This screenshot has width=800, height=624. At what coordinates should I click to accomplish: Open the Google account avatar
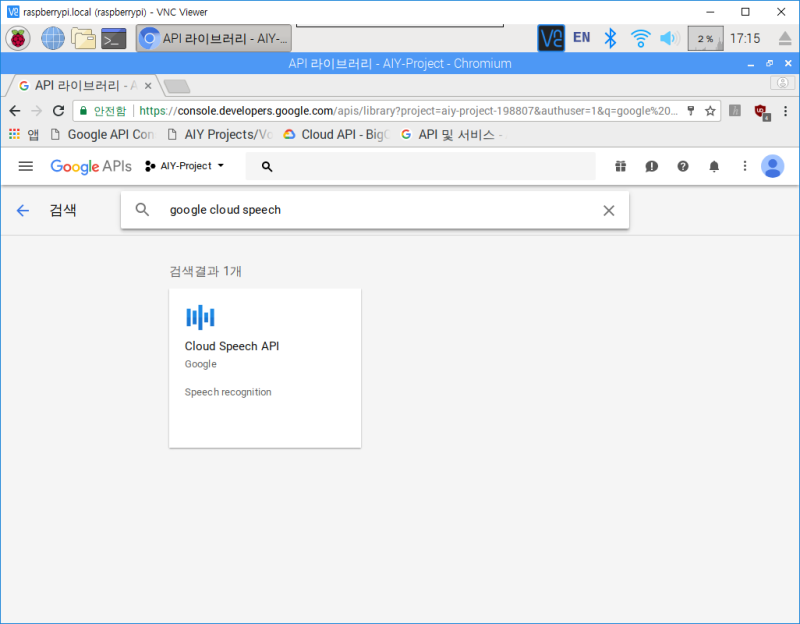pyautogui.click(x=772, y=166)
